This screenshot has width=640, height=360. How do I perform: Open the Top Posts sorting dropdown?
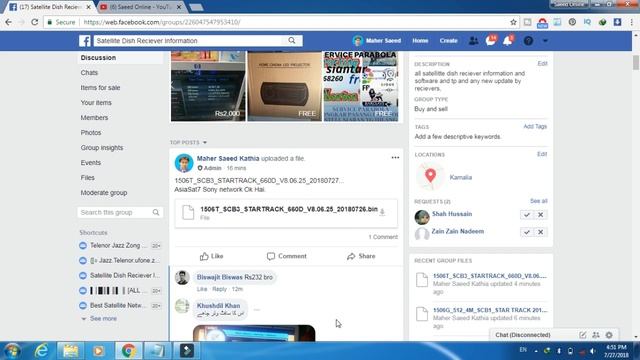189,142
